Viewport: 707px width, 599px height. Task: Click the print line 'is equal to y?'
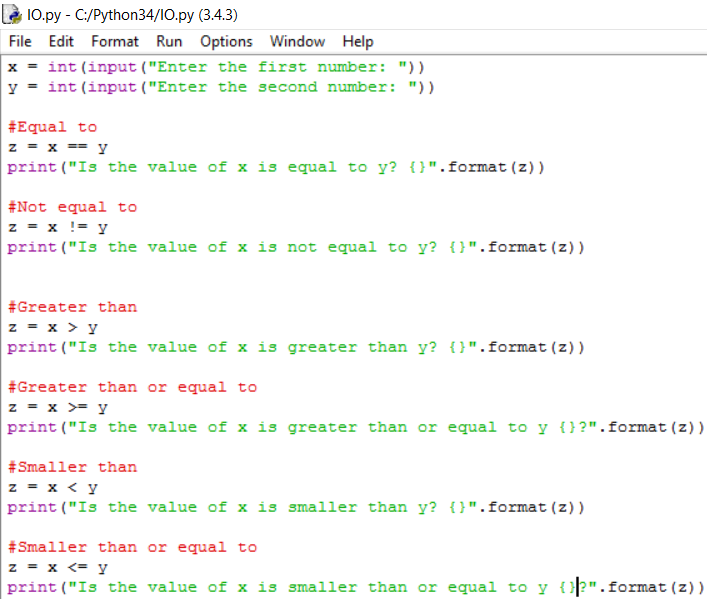click(276, 167)
